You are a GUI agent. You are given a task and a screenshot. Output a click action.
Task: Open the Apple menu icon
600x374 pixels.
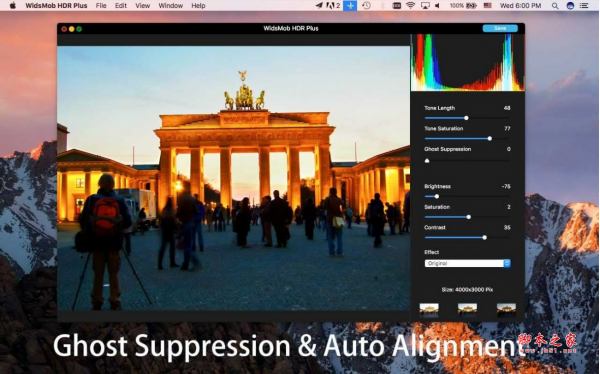pyautogui.click(x=13, y=5)
